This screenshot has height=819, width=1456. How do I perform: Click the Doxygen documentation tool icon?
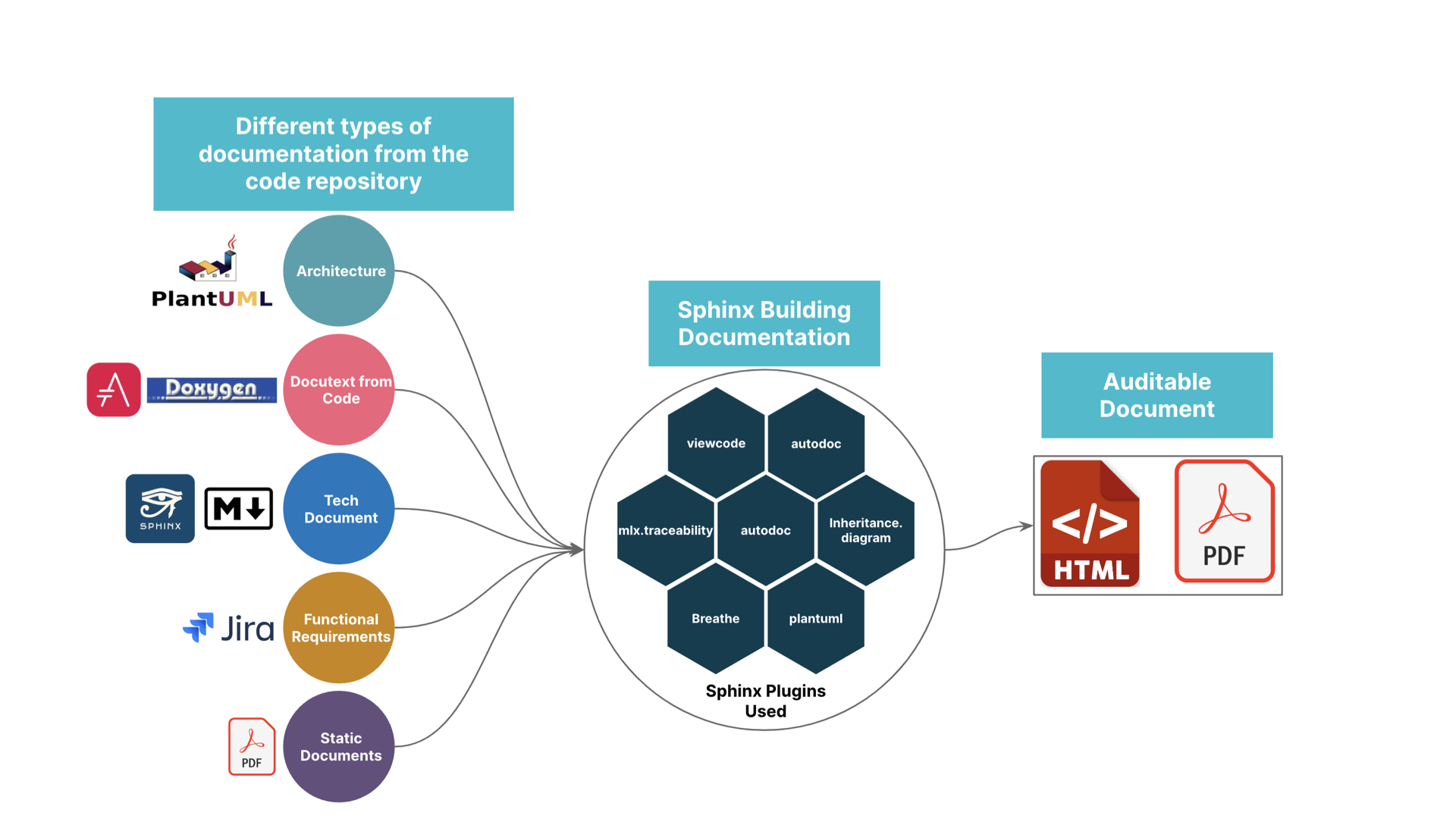pos(210,387)
